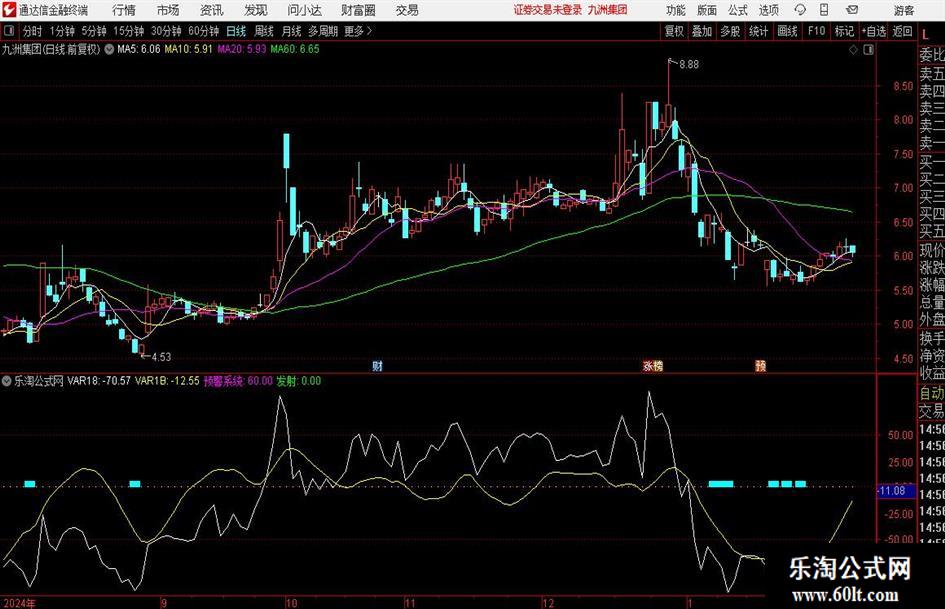945x609 pixels.
Task: Click the 预警系统: 60.00 label
Action: click(x=238, y=381)
